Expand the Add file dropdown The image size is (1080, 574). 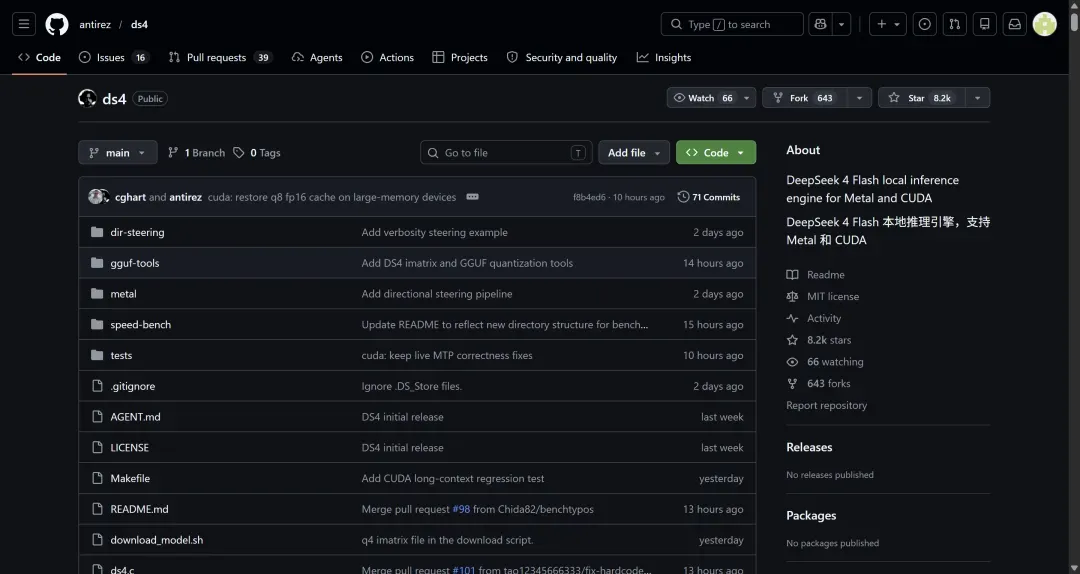click(x=634, y=153)
